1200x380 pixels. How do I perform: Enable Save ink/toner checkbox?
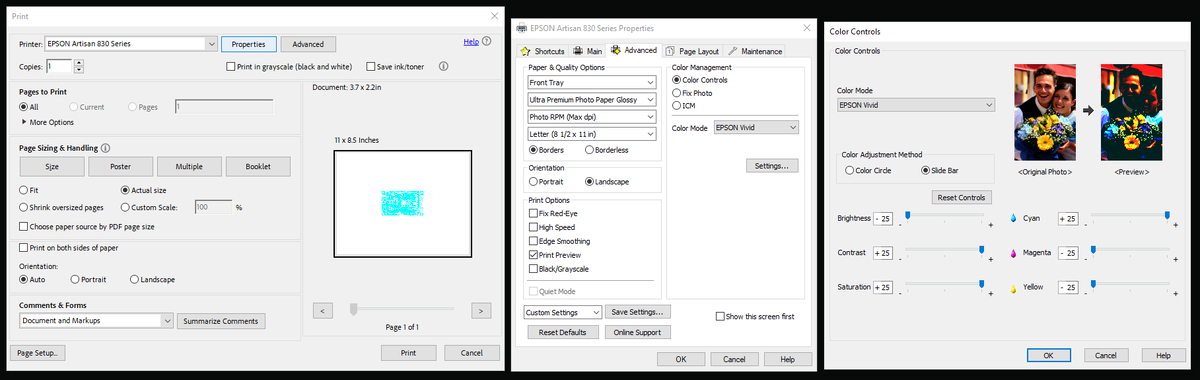click(x=371, y=67)
